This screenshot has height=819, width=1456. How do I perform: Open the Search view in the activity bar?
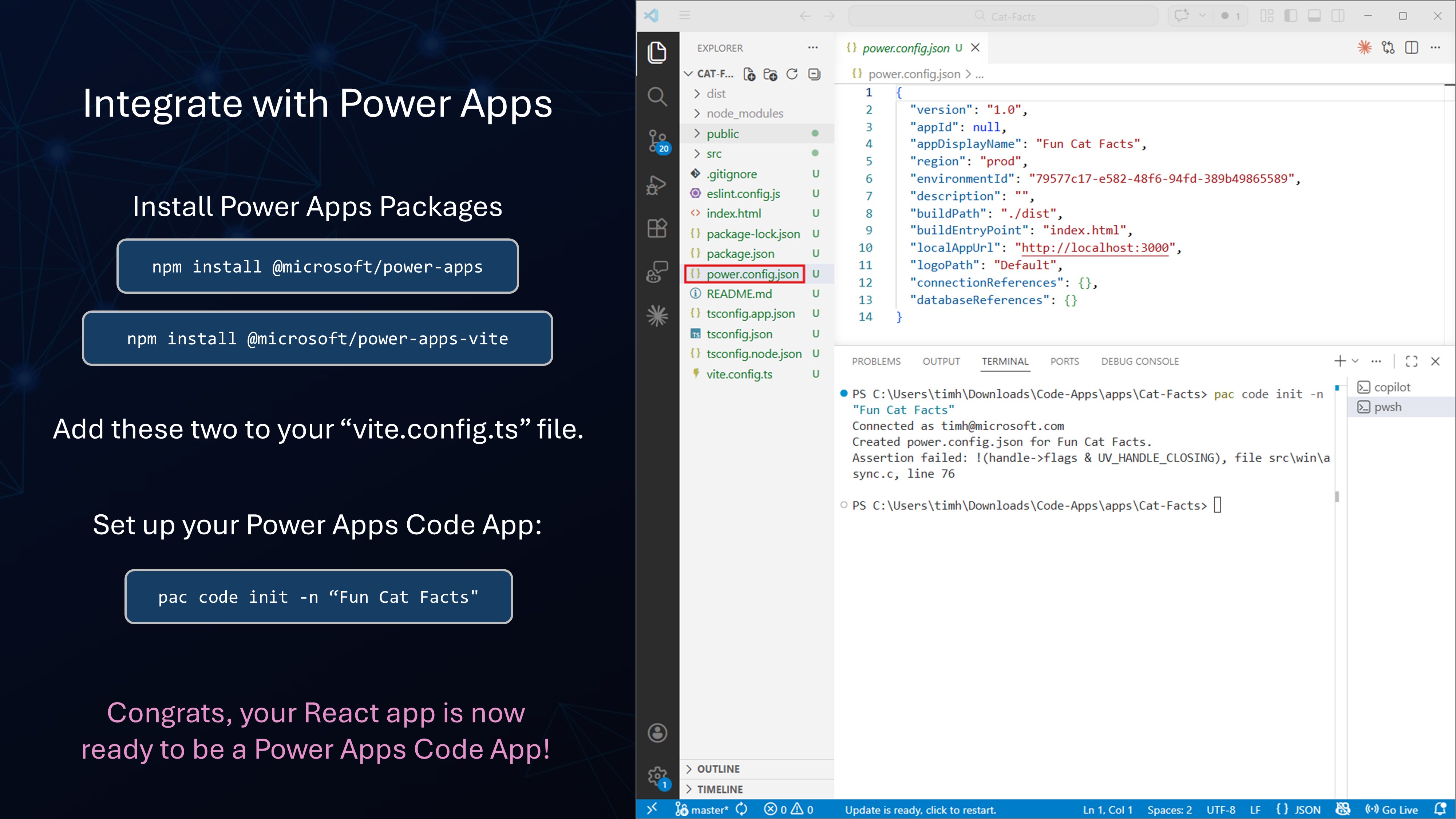657,97
